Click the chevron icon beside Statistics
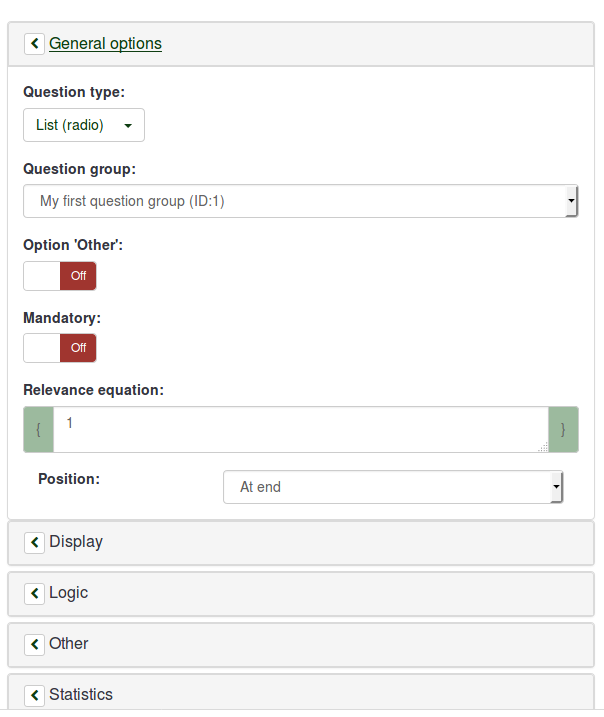The height and width of the screenshot is (717, 604). [x=34, y=695]
